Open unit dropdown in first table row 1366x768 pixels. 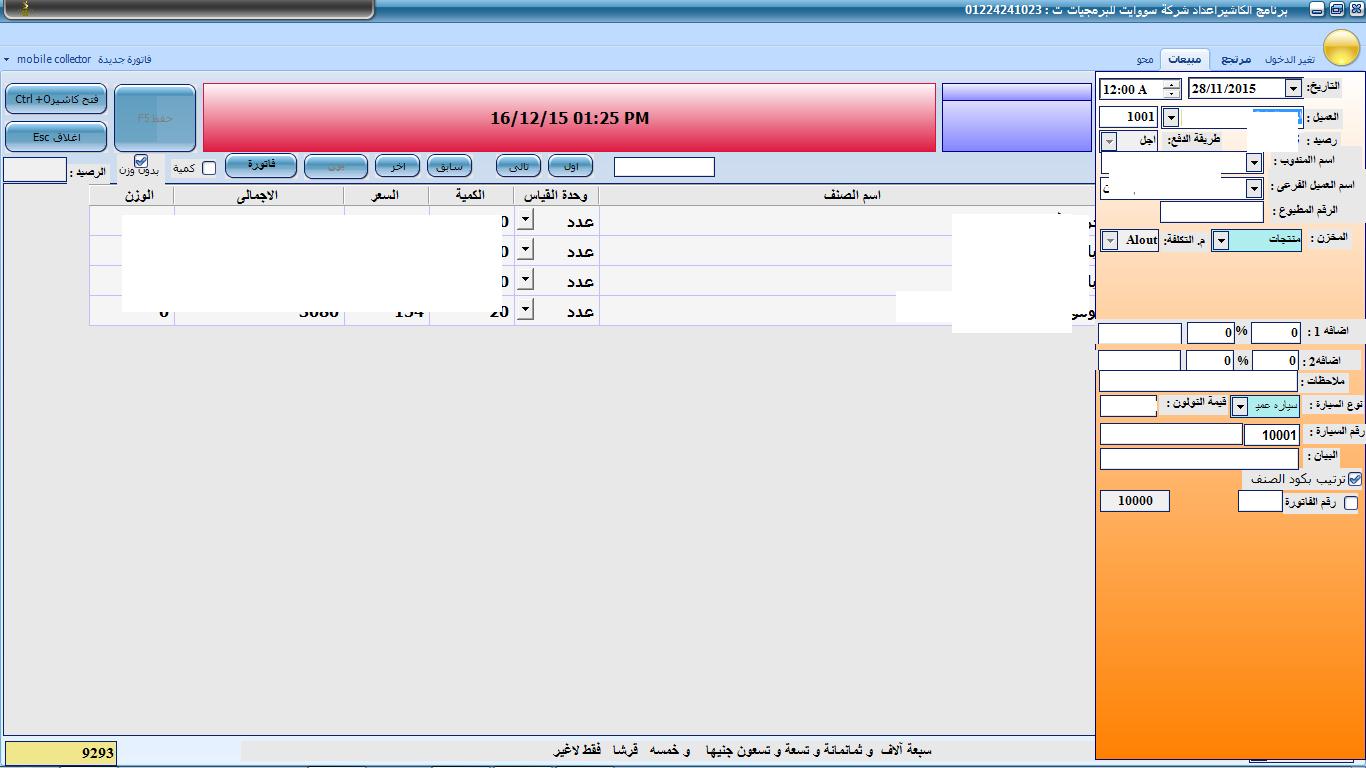pyautogui.click(x=525, y=221)
